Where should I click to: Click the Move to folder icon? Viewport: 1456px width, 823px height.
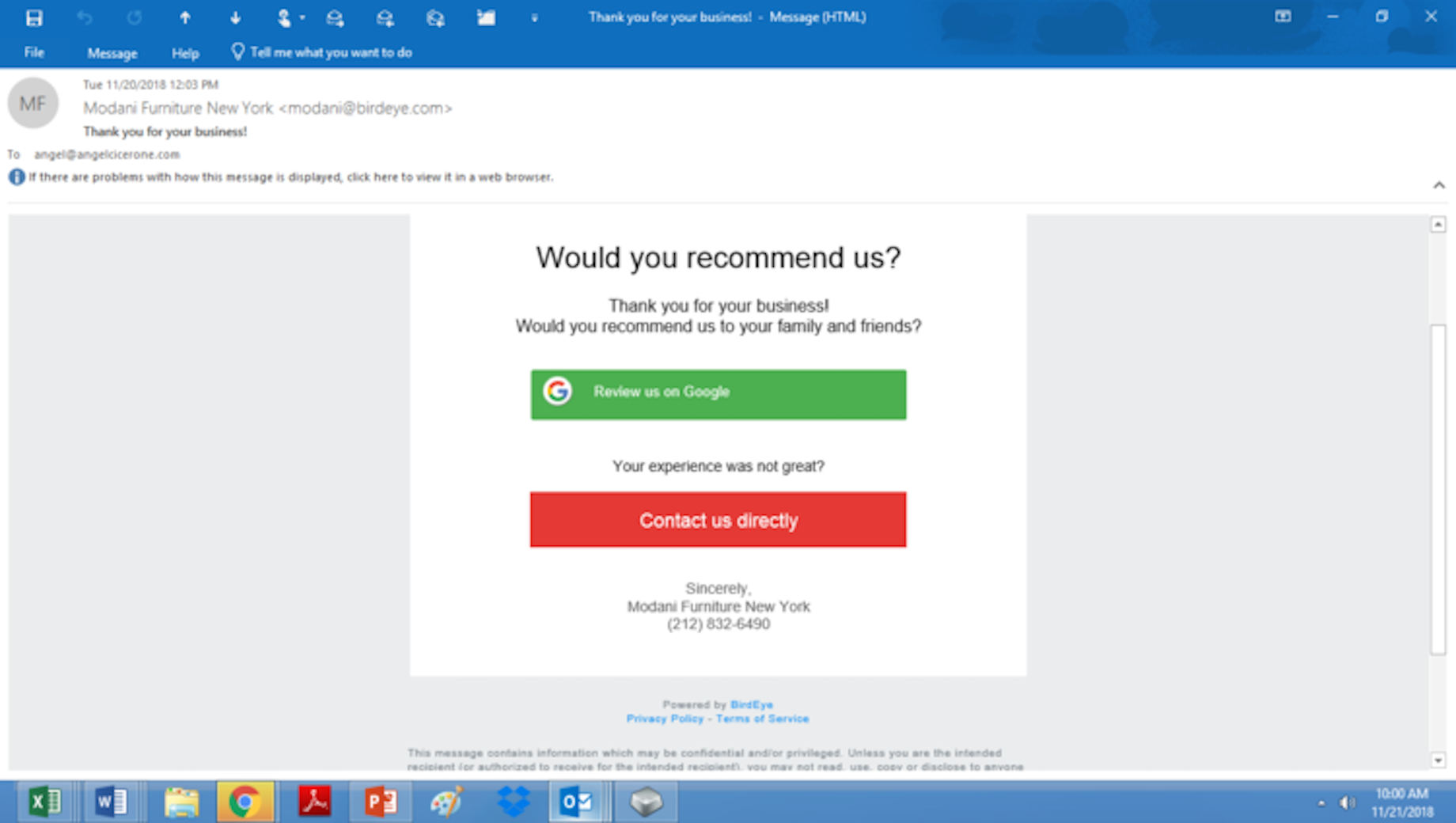(x=486, y=17)
